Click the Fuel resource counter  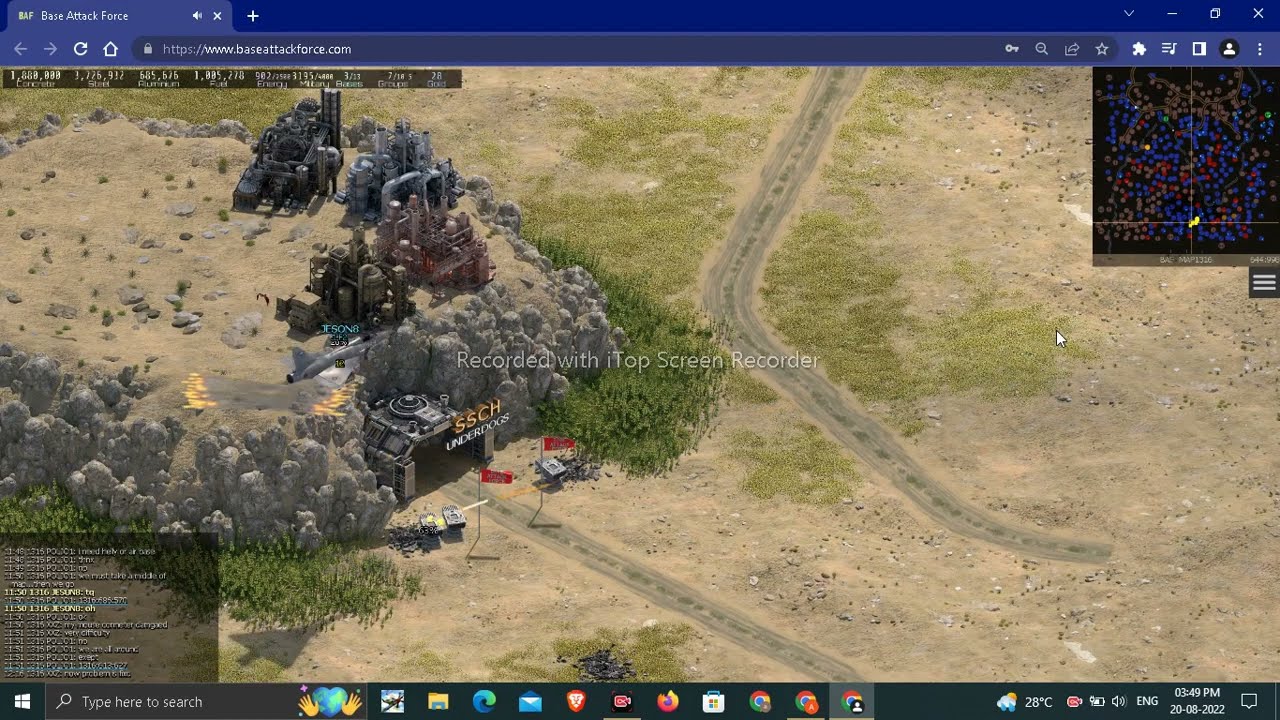[219, 79]
